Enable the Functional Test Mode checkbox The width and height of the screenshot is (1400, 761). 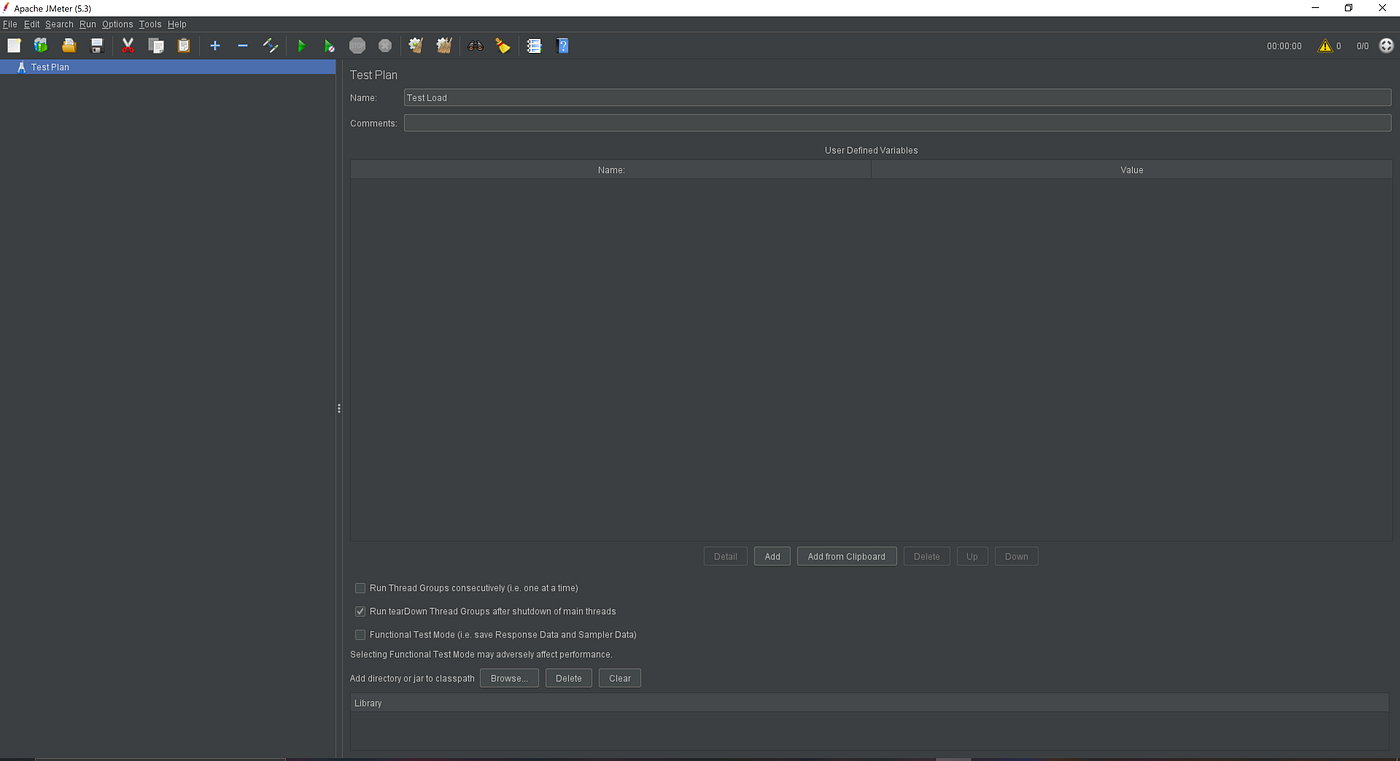(360, 635)
